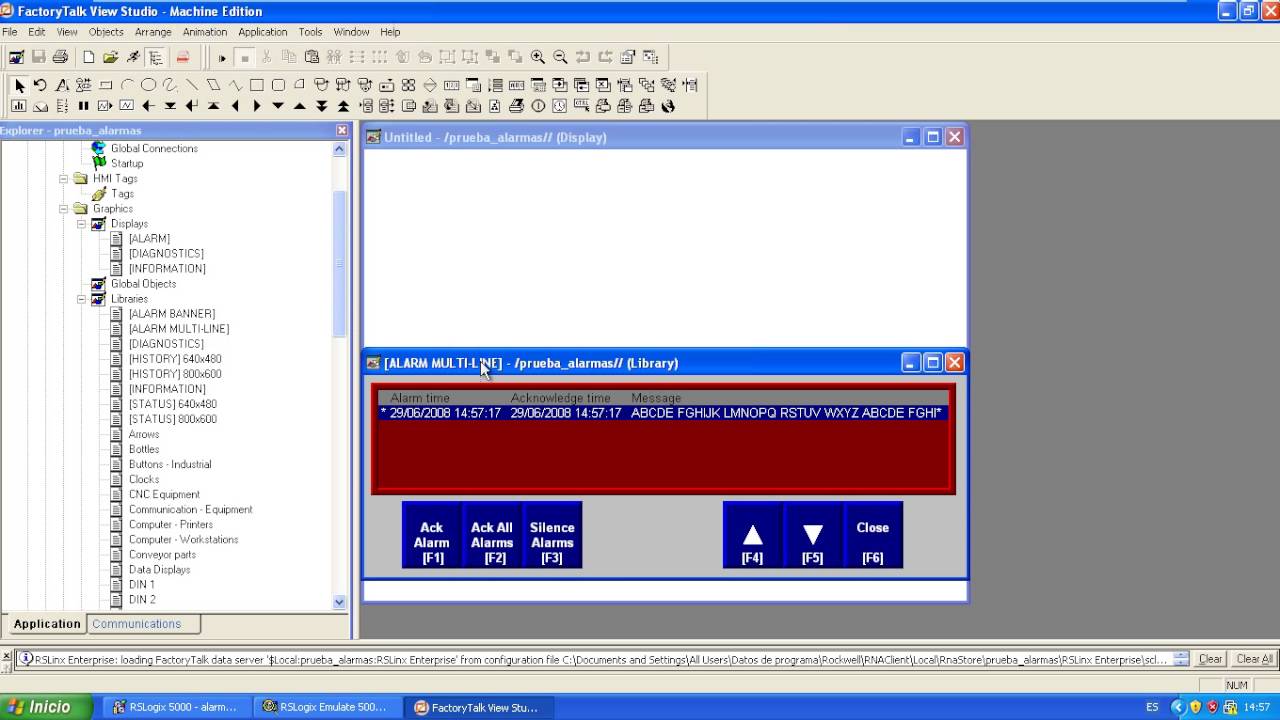Click the Stop test display square button
The image size is (1280, 720).
pos(245,57)
